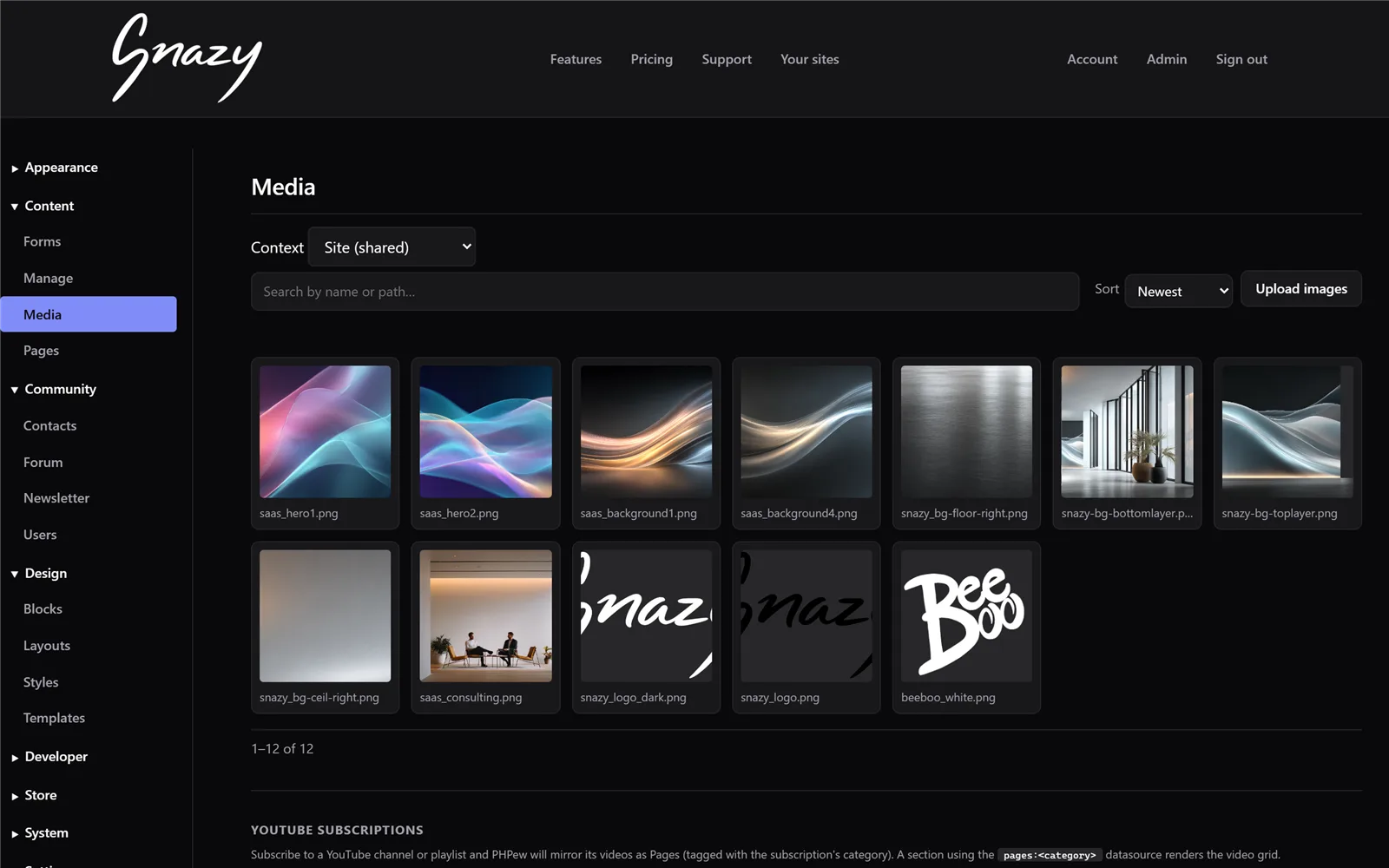Select Media in the sidebar

89,314
